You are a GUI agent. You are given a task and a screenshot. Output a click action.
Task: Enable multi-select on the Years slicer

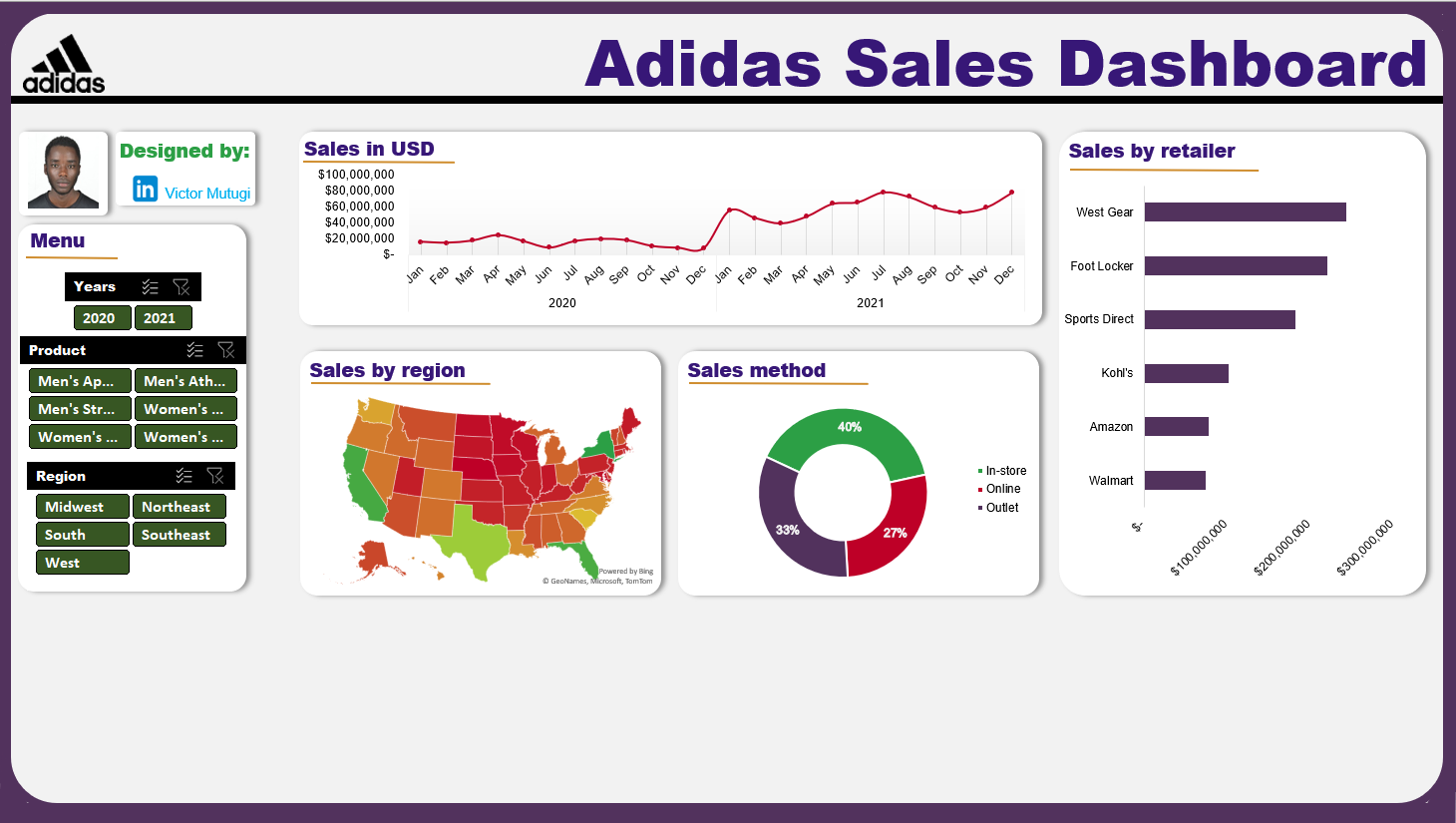[x=151, y=286]
